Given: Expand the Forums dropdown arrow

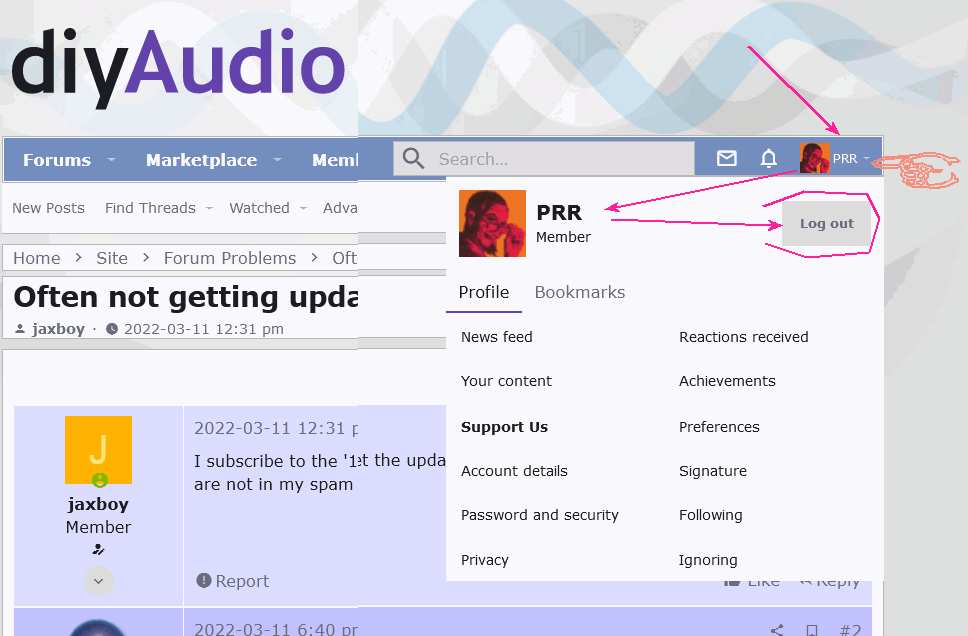Looking at the screenshot, I should tap(111, 159).
